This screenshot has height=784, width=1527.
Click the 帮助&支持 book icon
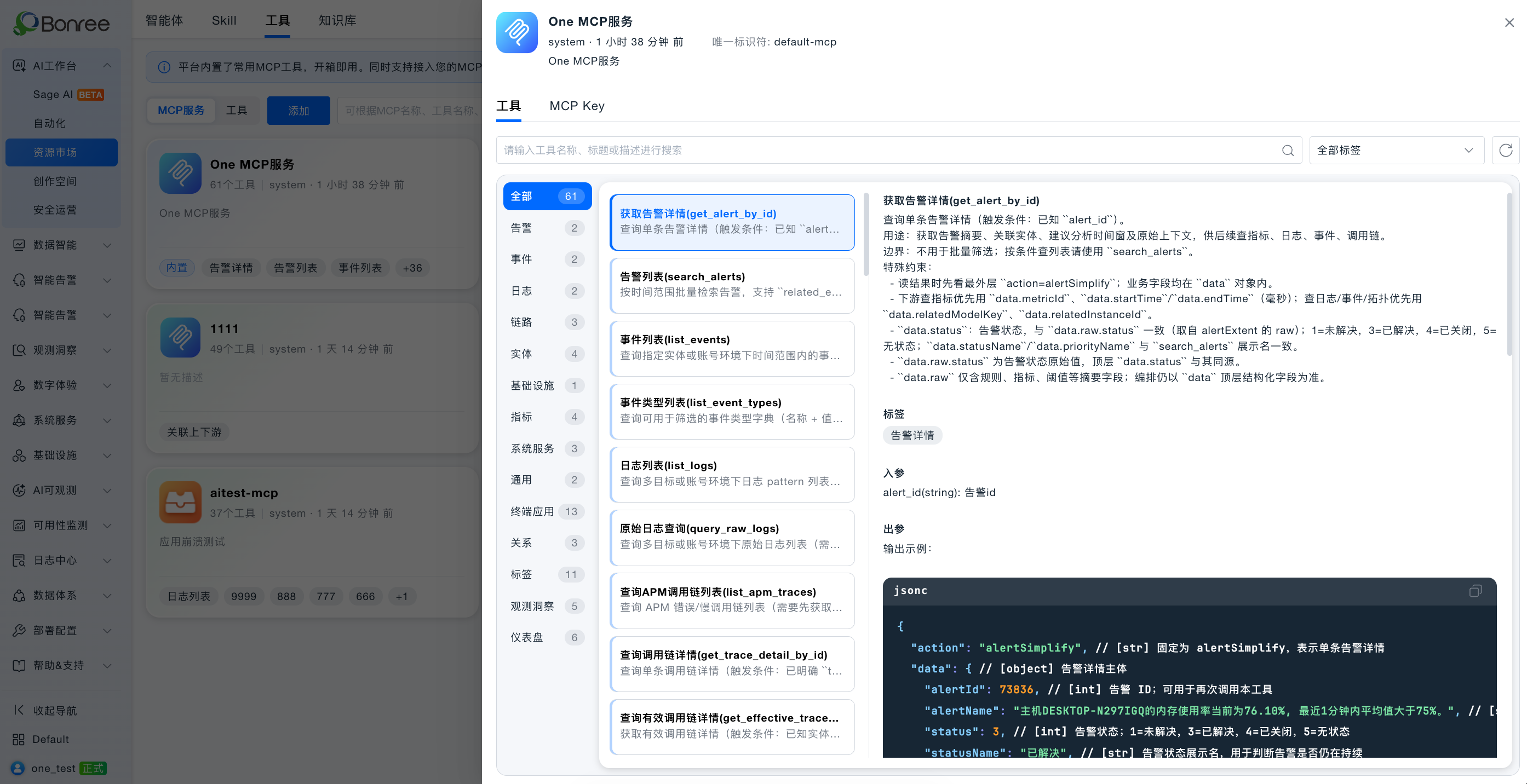19,666
